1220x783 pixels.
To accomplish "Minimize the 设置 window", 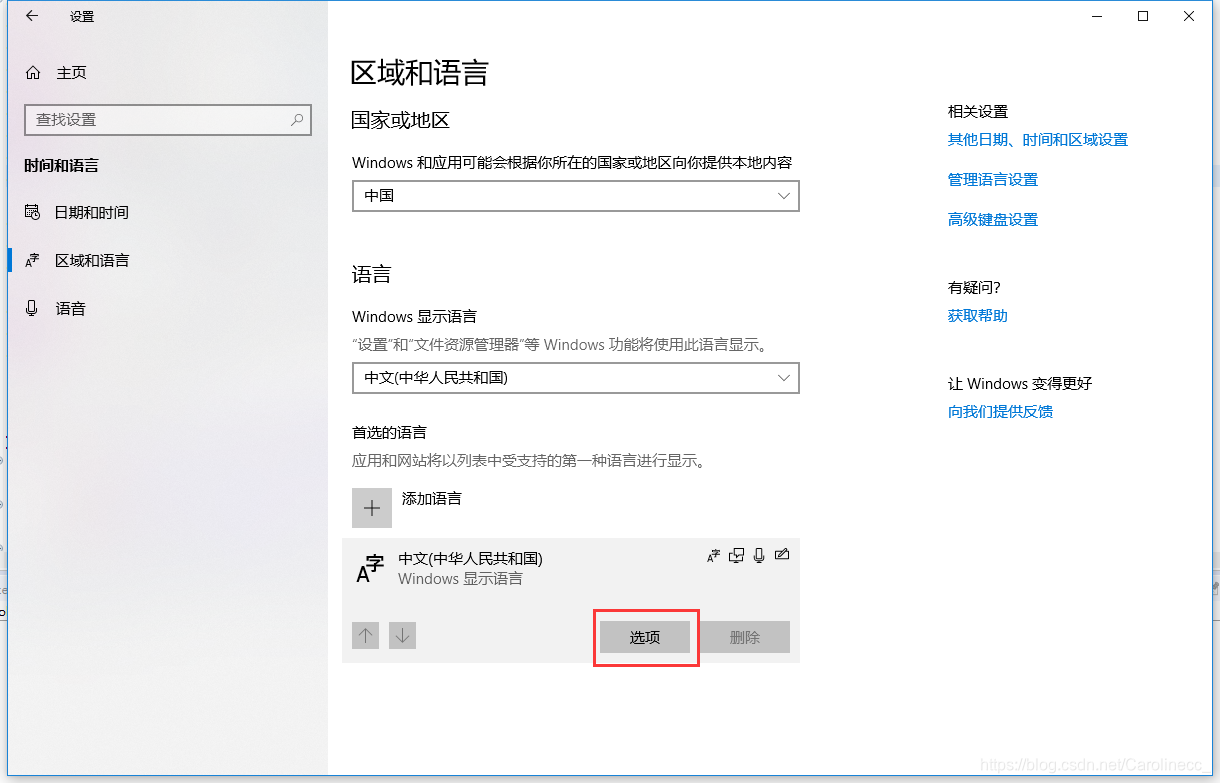I will point(1097,16).
